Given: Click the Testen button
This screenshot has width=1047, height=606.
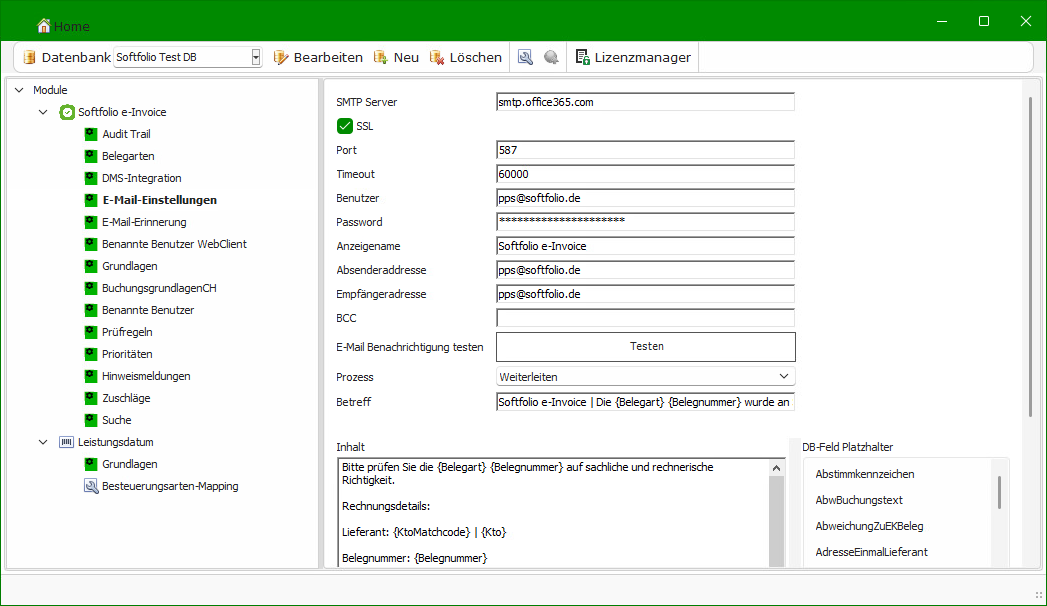Looking at the screenshot, I should click(x=646, y=346).
